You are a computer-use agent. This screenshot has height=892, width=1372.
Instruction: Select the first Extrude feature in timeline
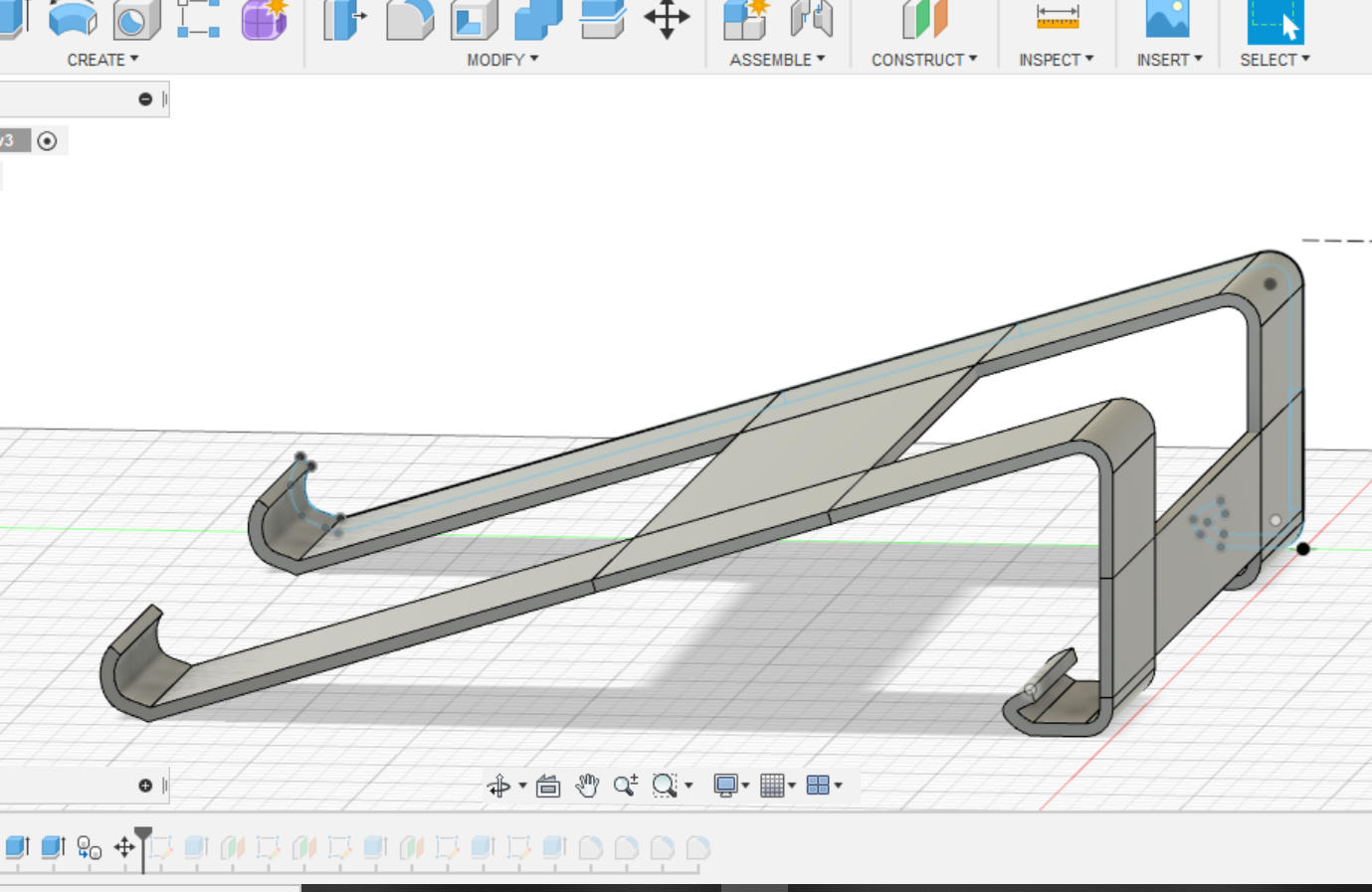17,847
